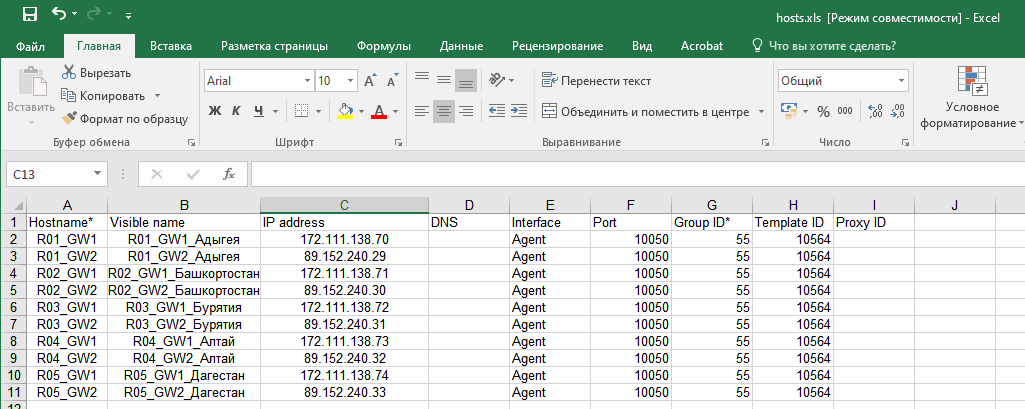The height and width of the screenshot is (409, 1025).
Task: Click Объединить и поместить в центре
Action: (x=646, y=112)
